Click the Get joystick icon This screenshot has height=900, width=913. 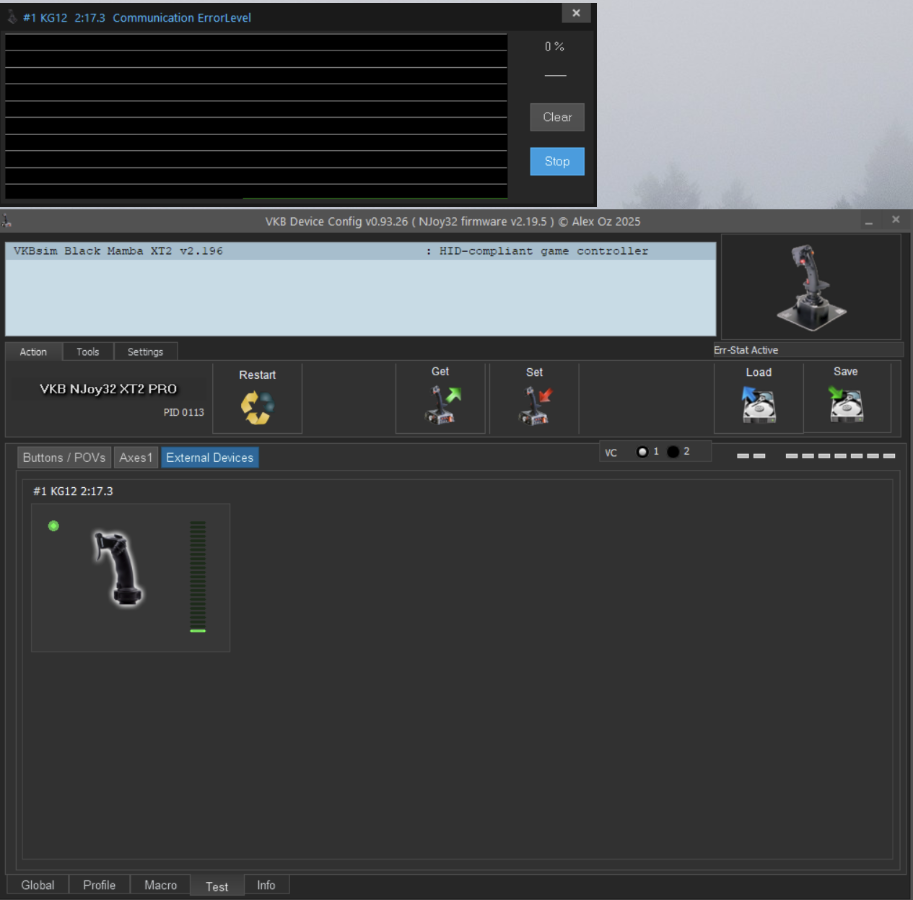click(x=441, y=405)
